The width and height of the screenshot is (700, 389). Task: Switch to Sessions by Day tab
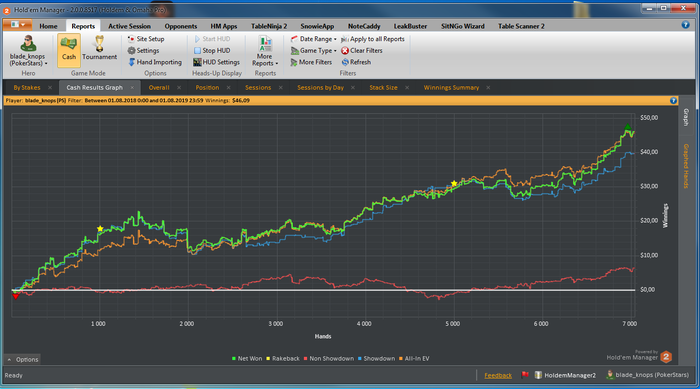320,88
